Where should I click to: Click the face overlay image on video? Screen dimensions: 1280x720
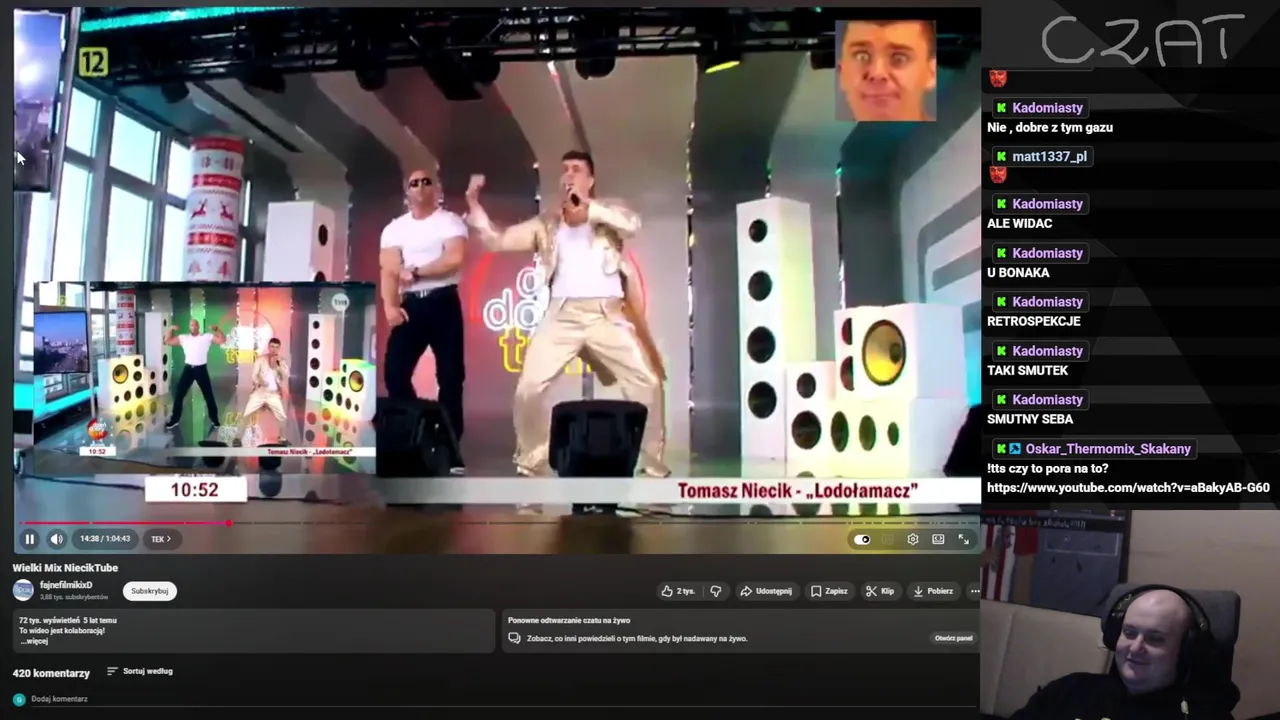point(885,70)
